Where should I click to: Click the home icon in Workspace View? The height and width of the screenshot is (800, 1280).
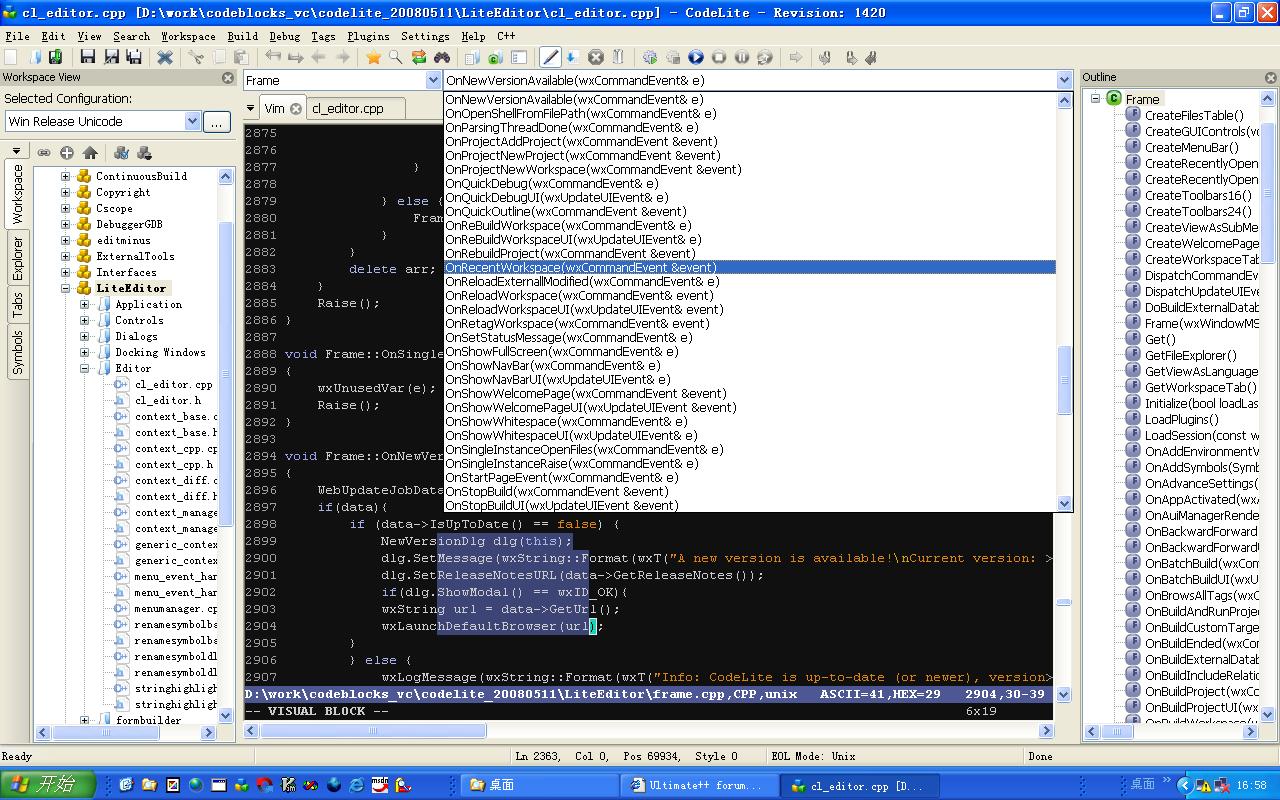tap(90, 153)
